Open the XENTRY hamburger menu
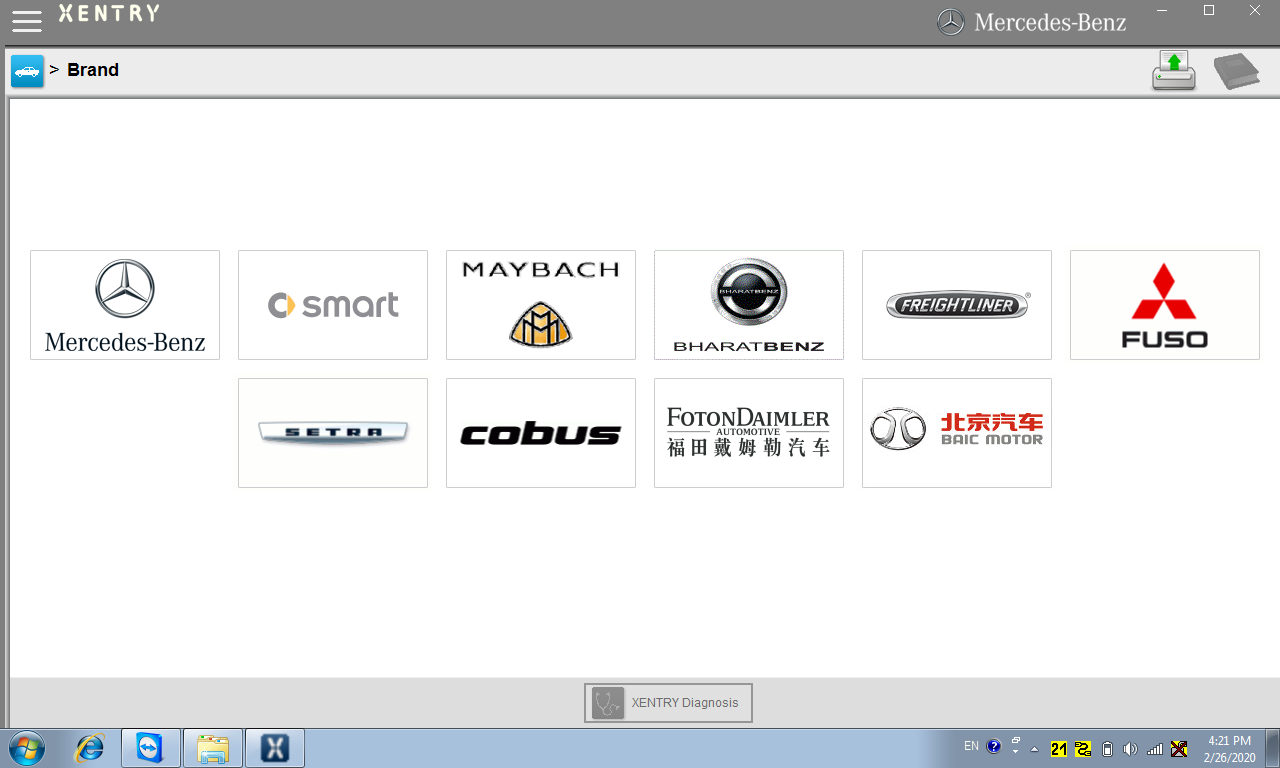Viewport: 1280px width, 768px height. pyautogui.click(x=27, y=20)
